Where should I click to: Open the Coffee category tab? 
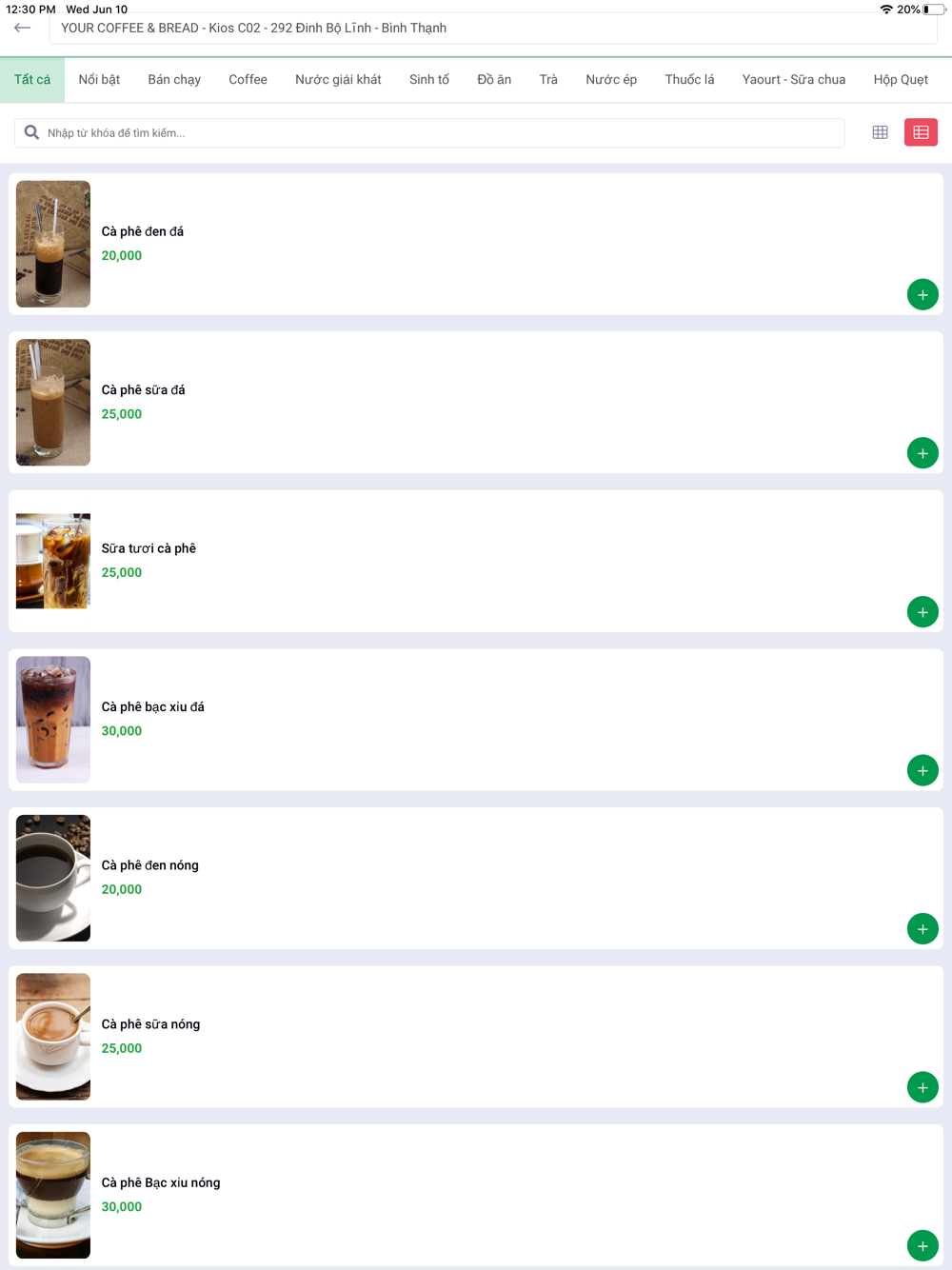248,80
